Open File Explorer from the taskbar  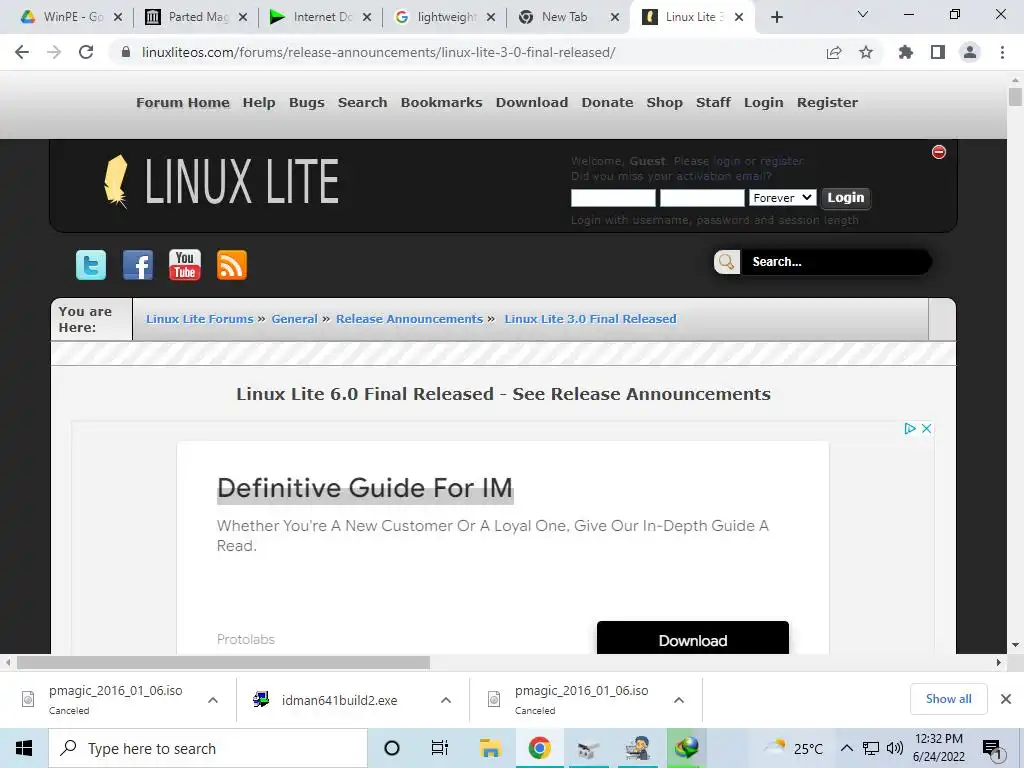click(x=490, y=748)
